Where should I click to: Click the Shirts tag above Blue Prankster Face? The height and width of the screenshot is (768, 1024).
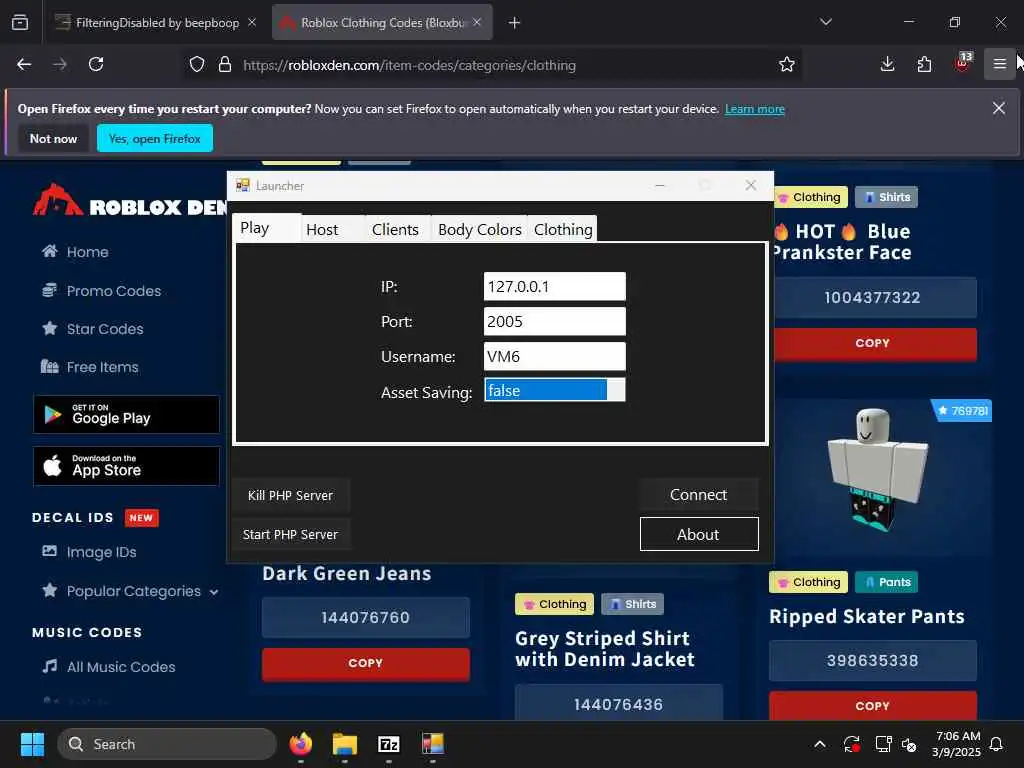pos(887,197)
